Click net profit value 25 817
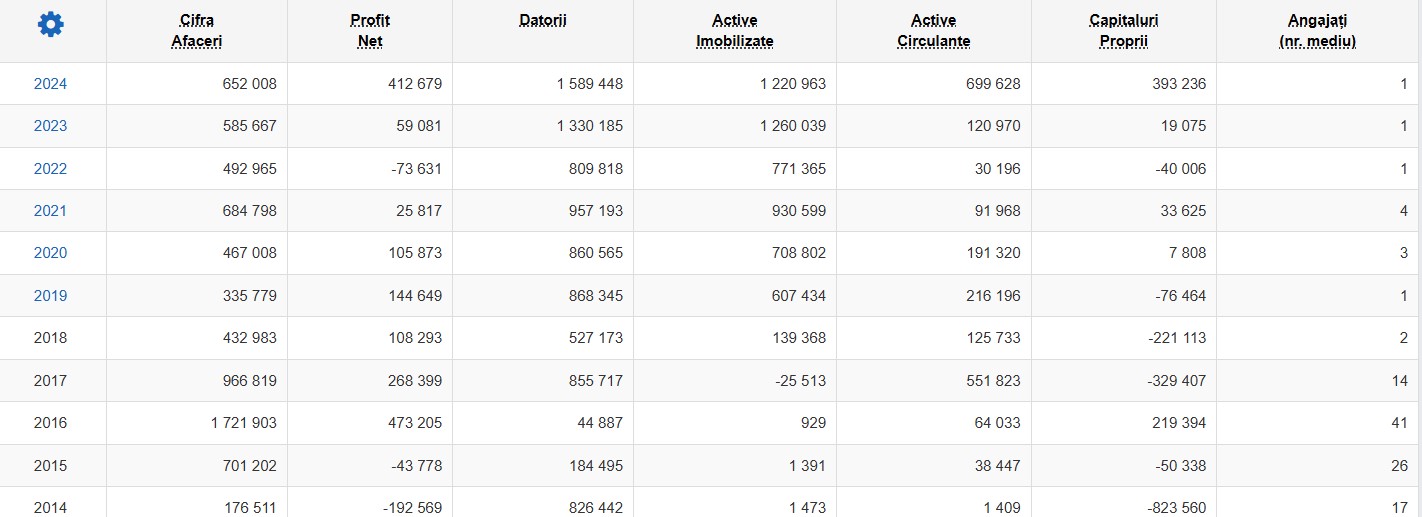The image size is (1422, 517). [x=419, y=211]
